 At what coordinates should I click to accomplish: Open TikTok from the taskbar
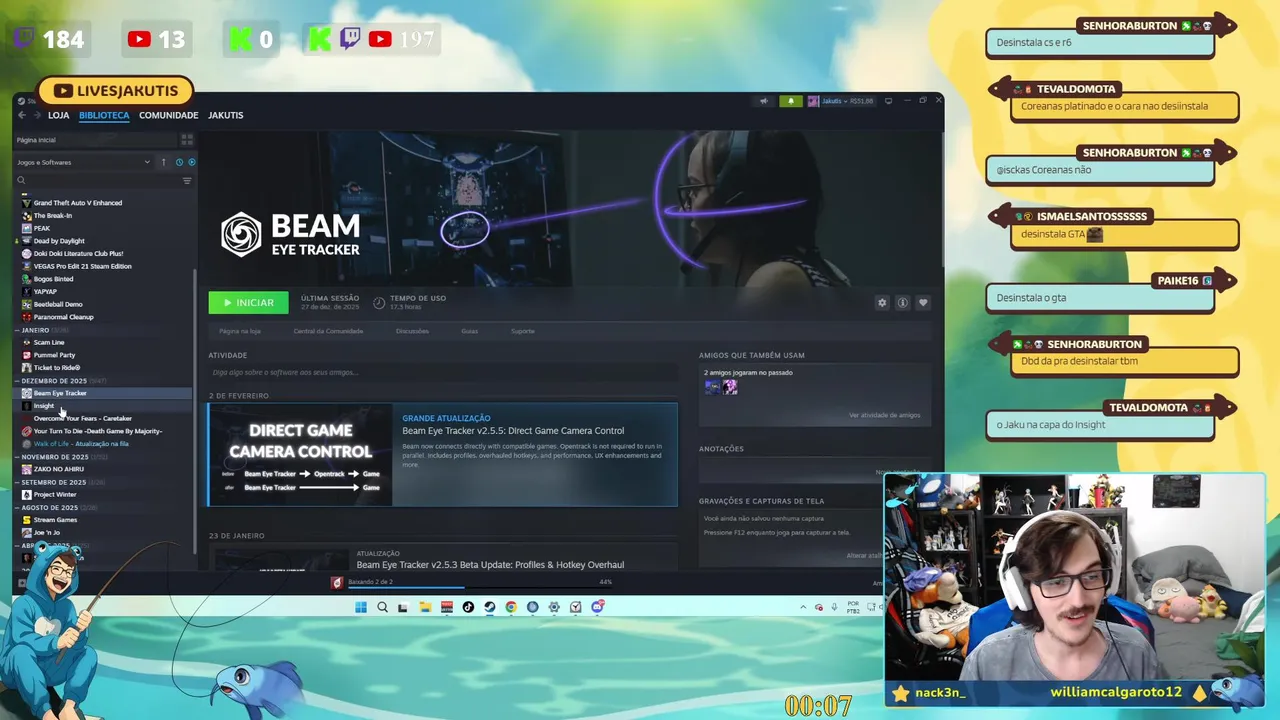[x=468, y=607]
